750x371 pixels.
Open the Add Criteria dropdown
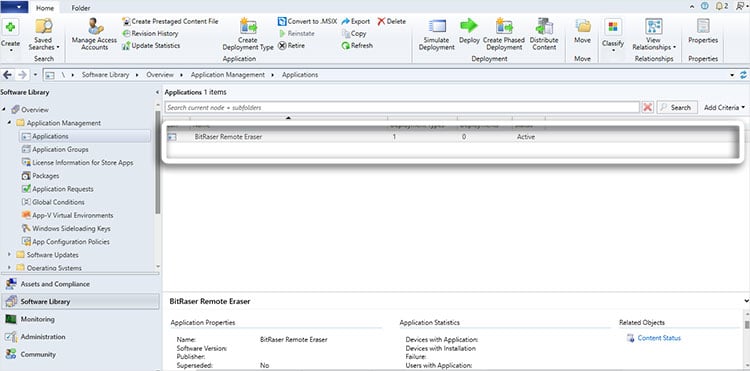(x=724, y=108)
